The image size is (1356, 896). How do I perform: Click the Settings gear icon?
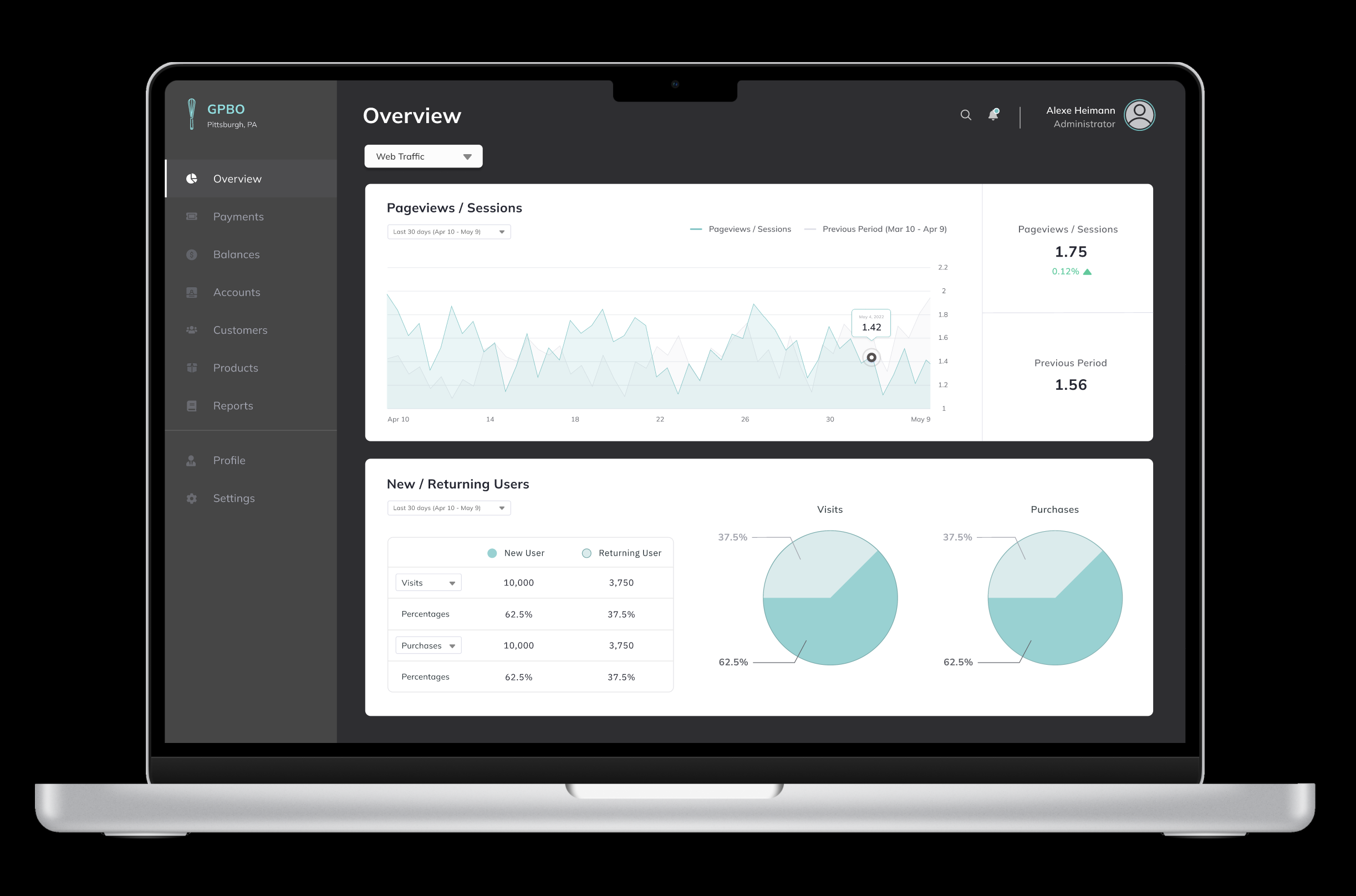192,497
